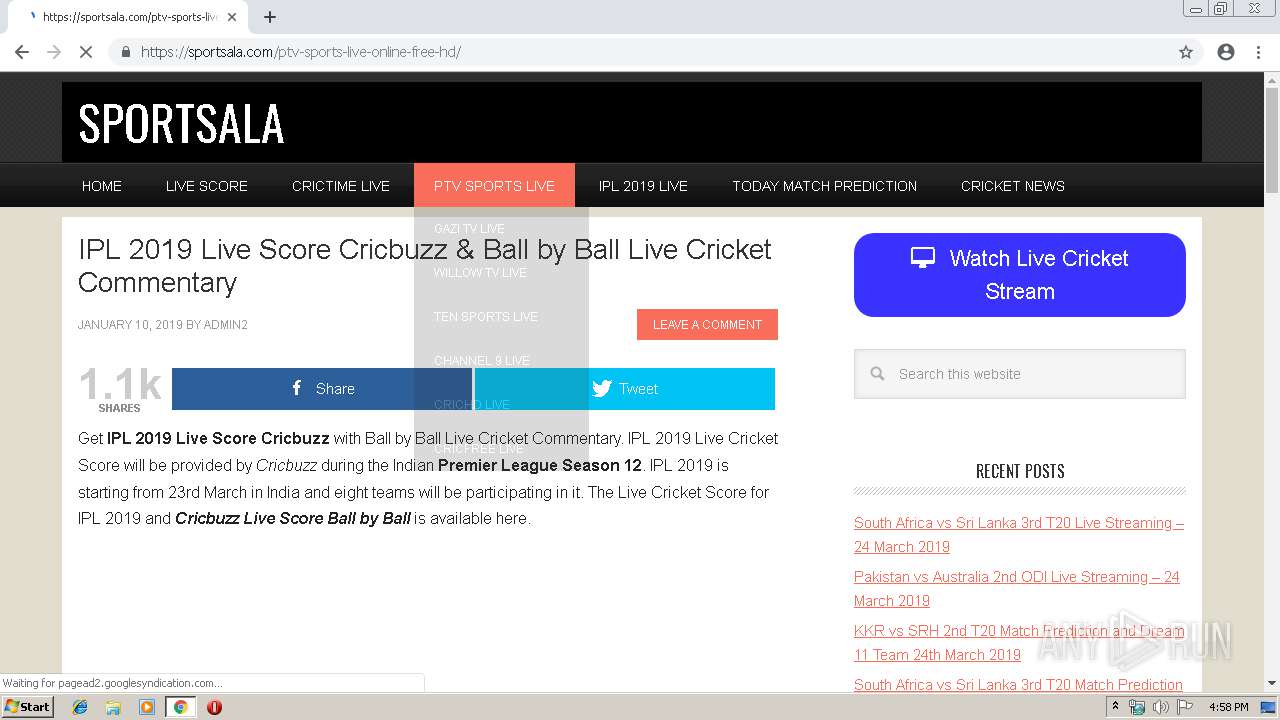Close the sportsala browser tab
Screen dimensions: 1280x720
[x=232, y=17]
